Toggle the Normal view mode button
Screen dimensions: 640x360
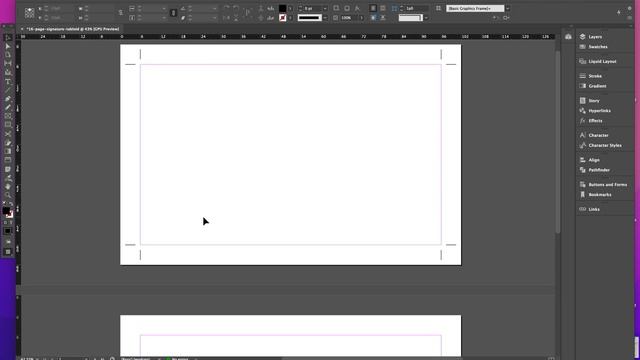point(8,252)
